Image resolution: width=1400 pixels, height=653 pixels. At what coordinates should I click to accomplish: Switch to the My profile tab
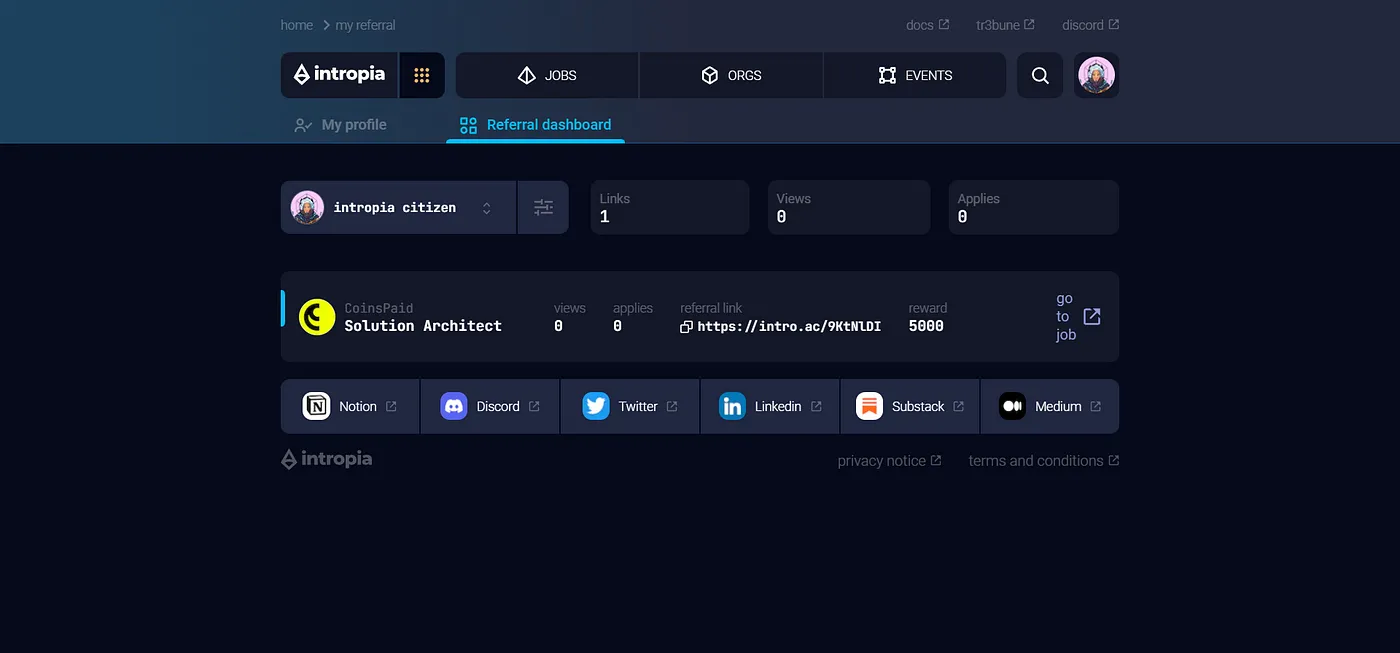pyautogui.click(x=340, y=125)
